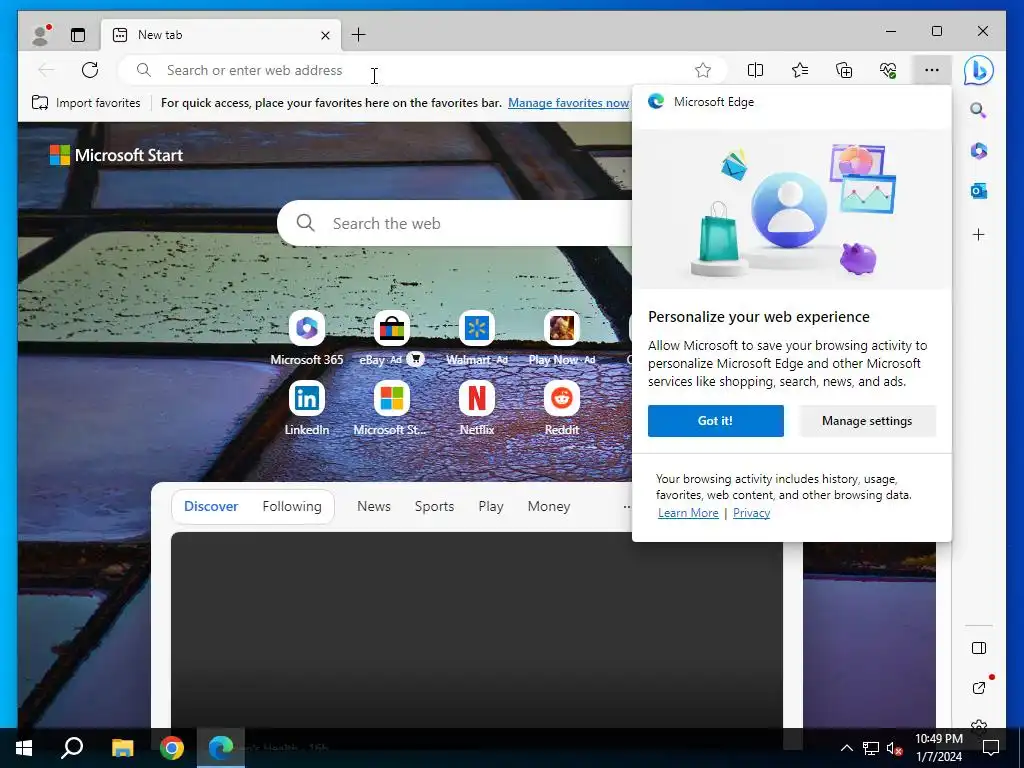Open Browser essentials heart icon
The height and width of the screenshot is (768, 1024).
(x=888, y=70)
